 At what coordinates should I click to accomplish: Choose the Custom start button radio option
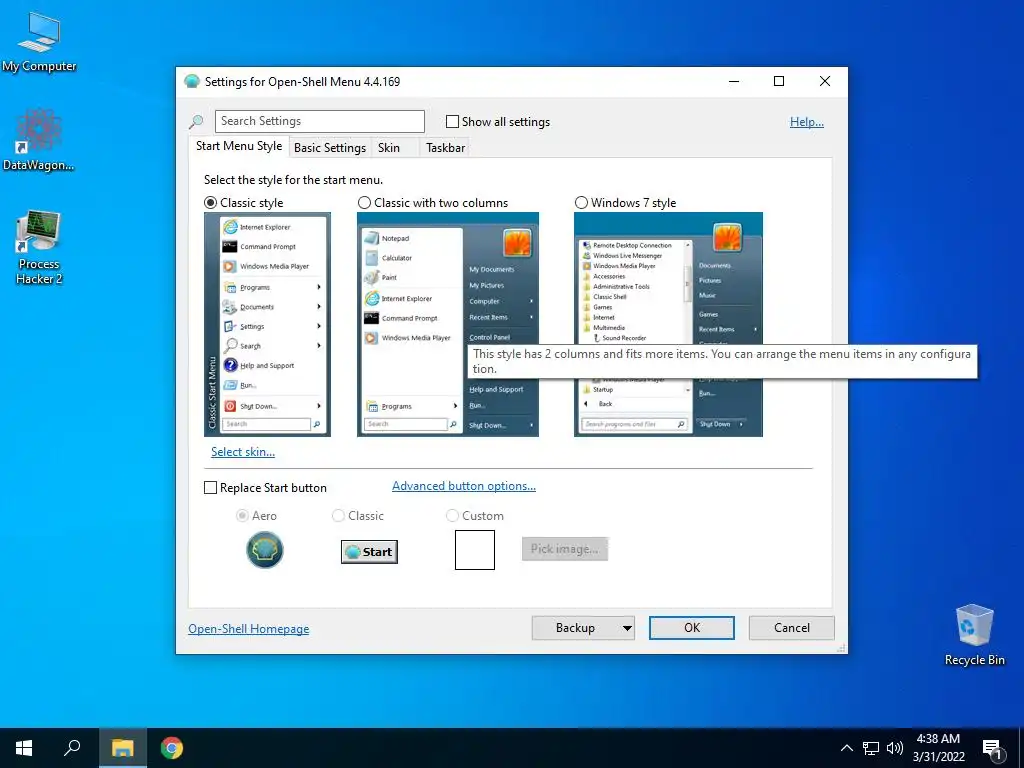(x=452, y=515)
